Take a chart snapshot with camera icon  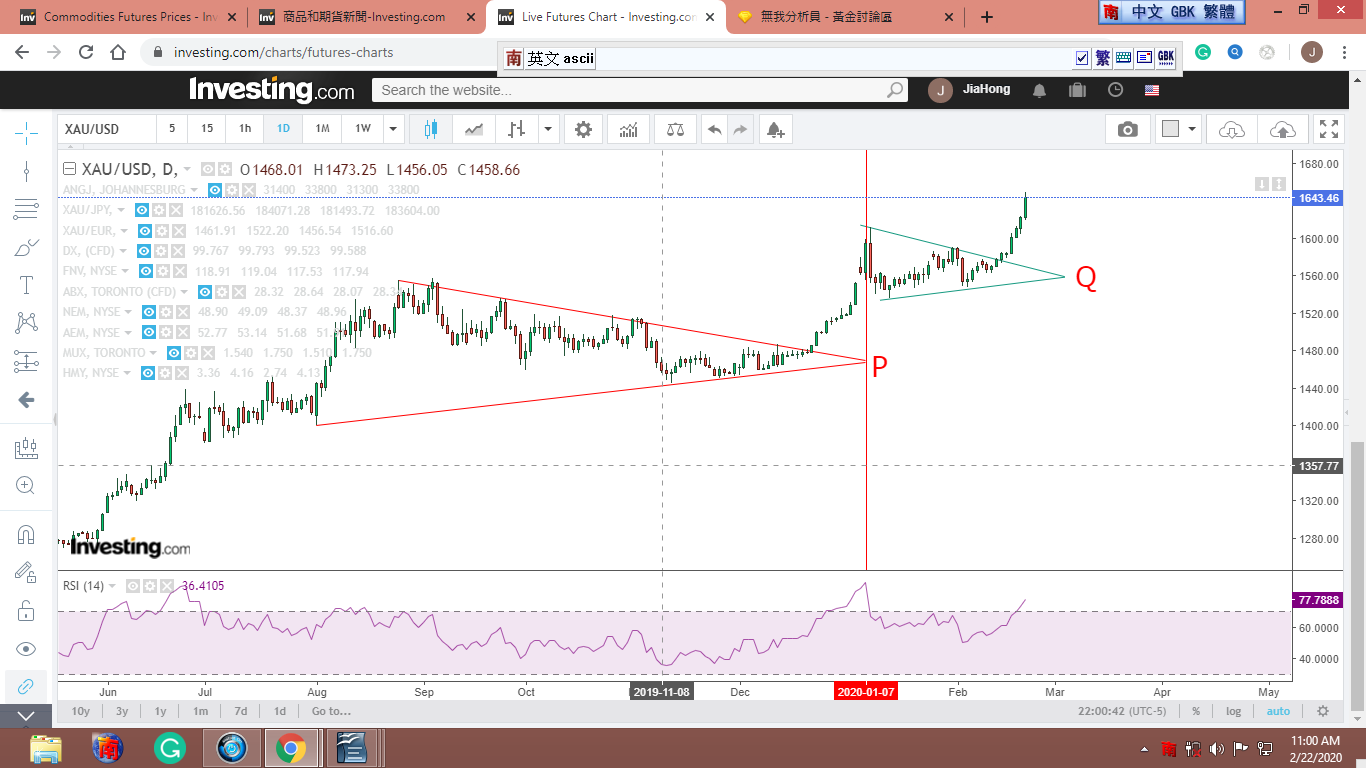click(1127, 129)
